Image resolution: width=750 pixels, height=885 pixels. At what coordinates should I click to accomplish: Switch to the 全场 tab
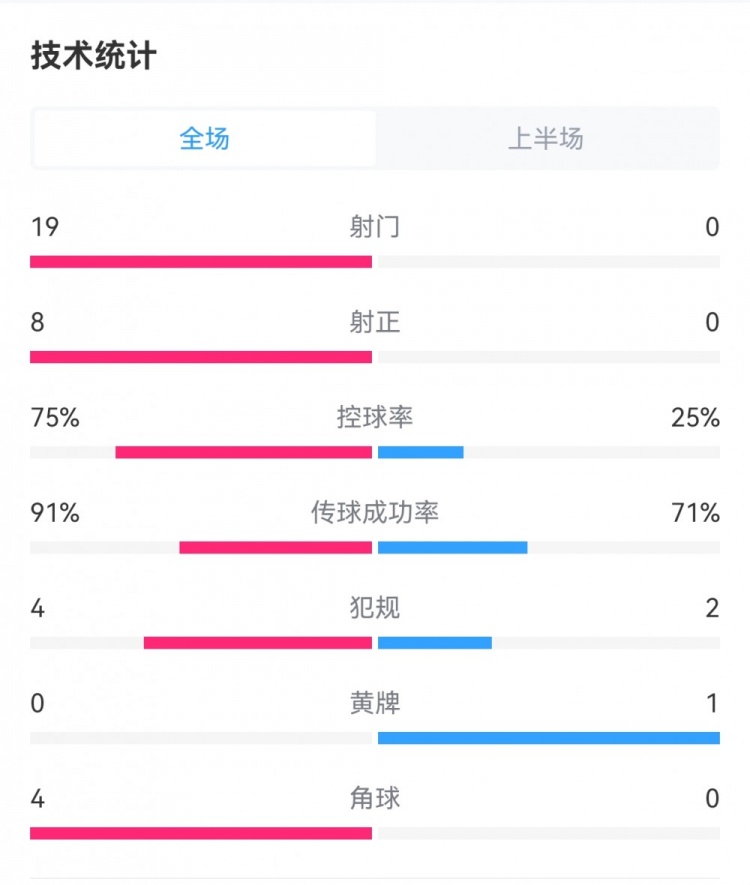point(205,138)
